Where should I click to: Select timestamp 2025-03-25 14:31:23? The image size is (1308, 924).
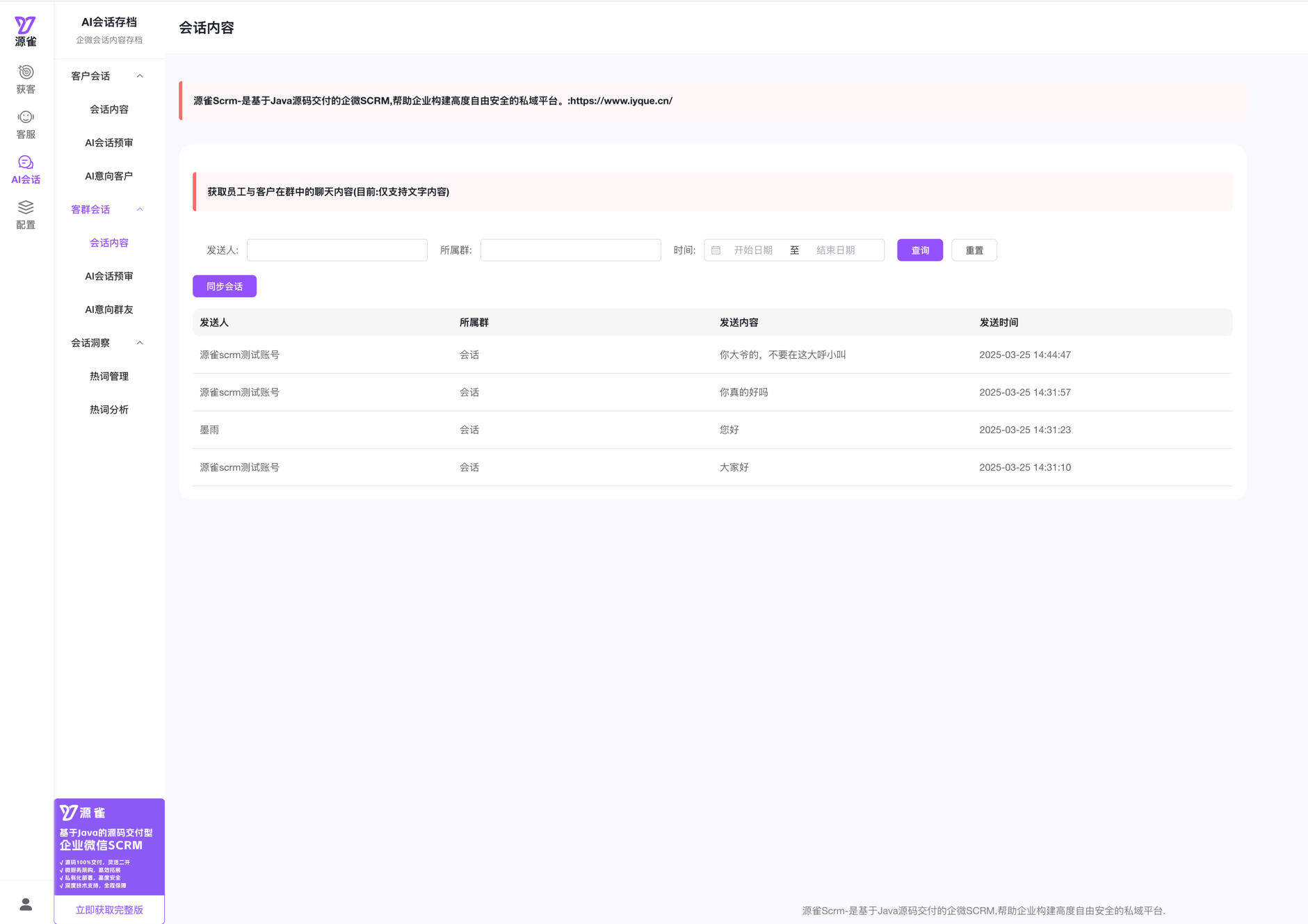tap(1025, 430)
